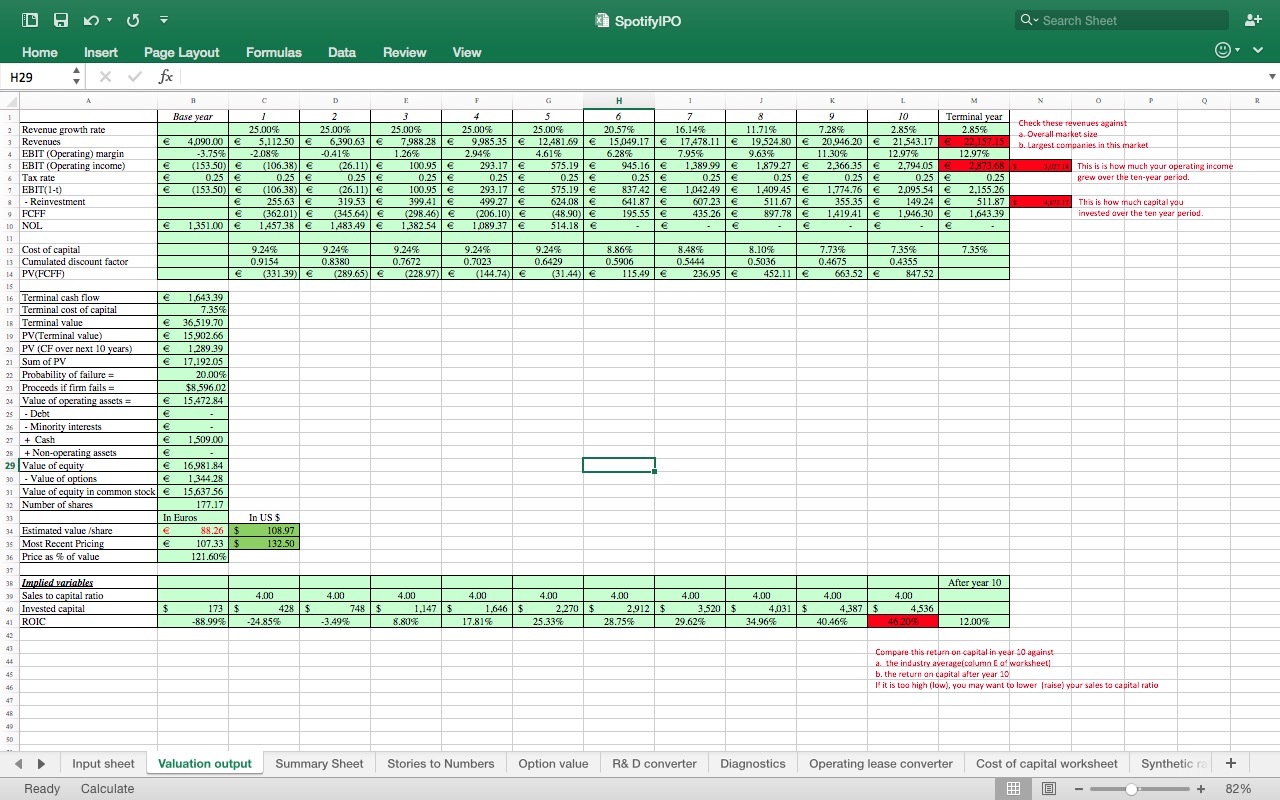The height and width of the screenshot is (800, 1280).
Task: Open the Name Box stepper dropdown
Action: (x=75, y=76)
